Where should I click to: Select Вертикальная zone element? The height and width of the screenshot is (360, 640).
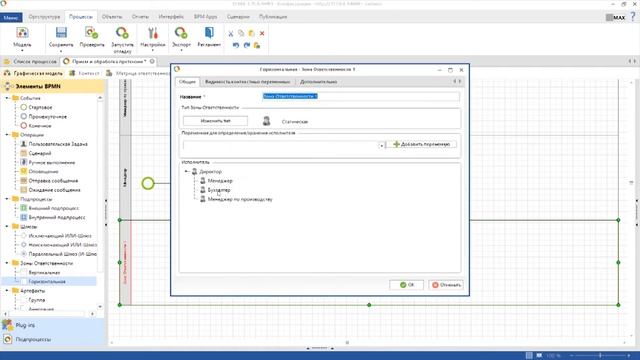click(x=44, y=273)
